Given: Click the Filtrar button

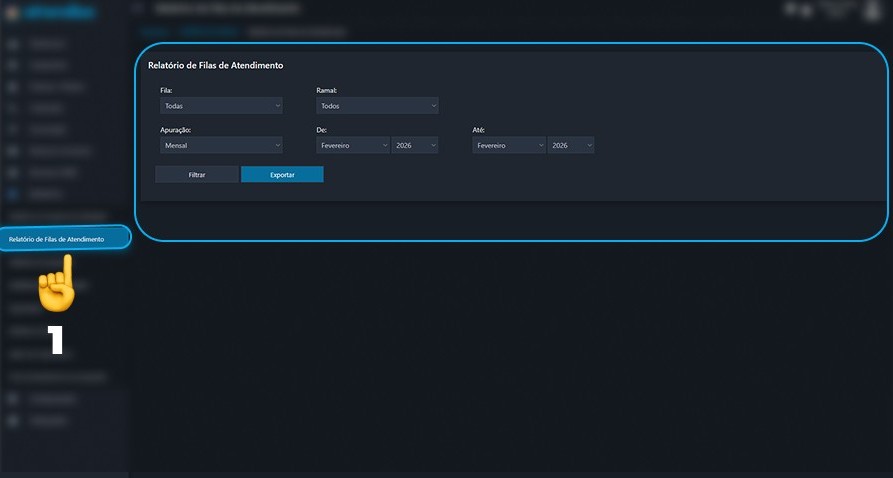Looking at the screenshot, I should pos(197,175).
